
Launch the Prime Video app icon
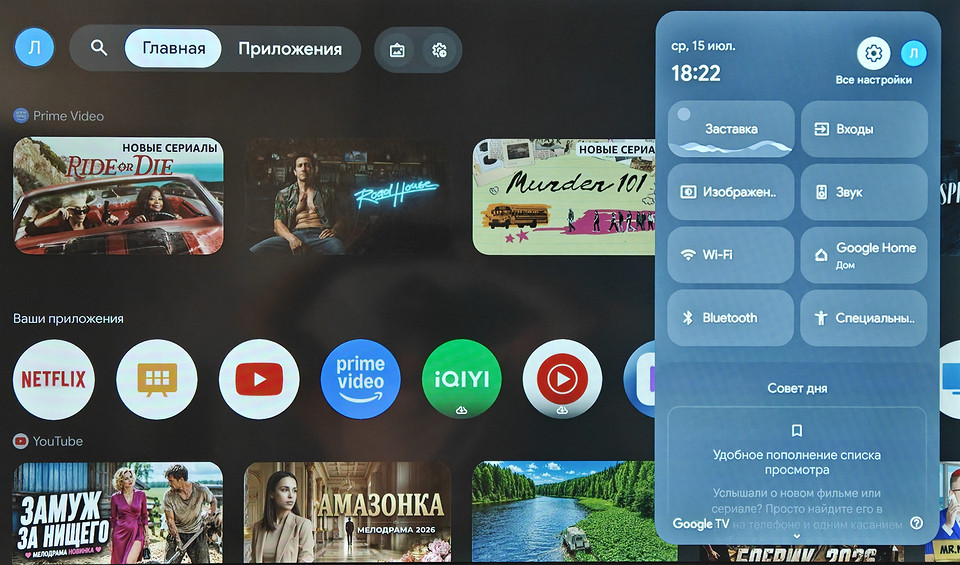point(361,380)
